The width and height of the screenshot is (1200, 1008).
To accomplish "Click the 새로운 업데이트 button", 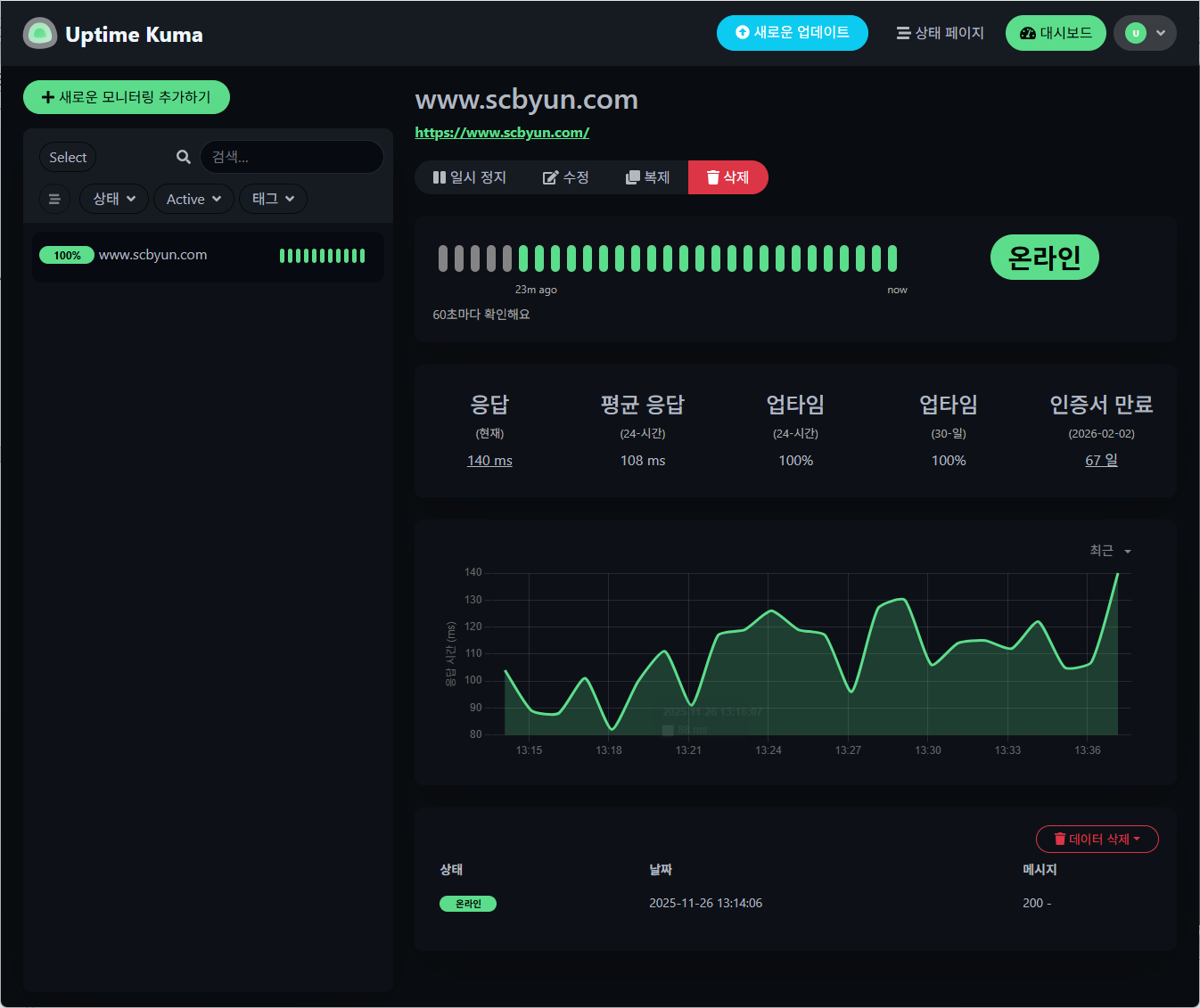I will coord(793,33).
